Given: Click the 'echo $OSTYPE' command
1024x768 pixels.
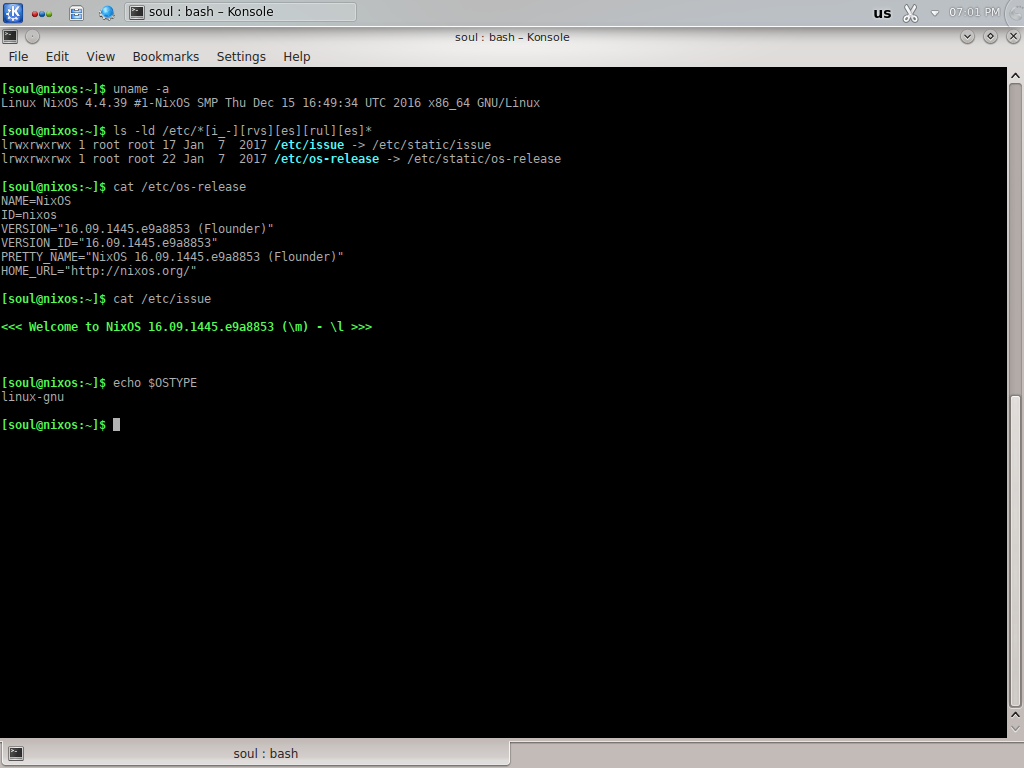Looking at the screenshot, I should pos(155,383).
